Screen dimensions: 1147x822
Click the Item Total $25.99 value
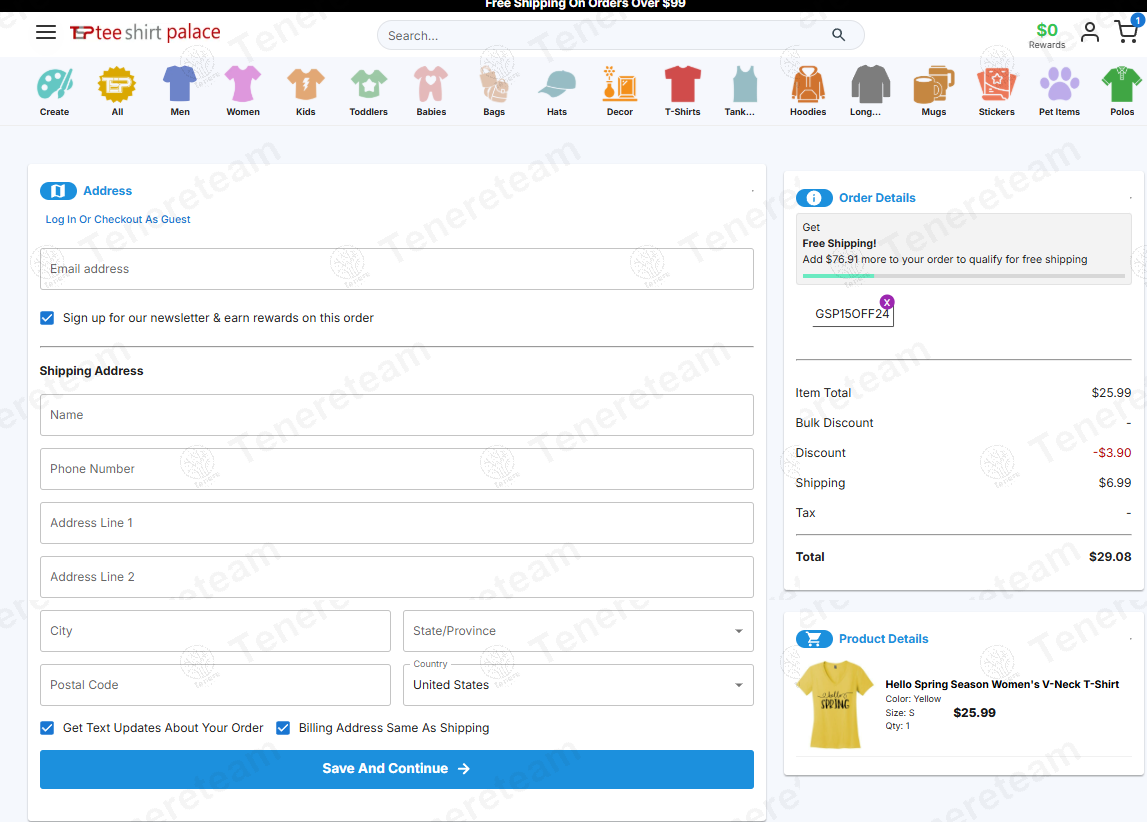1111,393
